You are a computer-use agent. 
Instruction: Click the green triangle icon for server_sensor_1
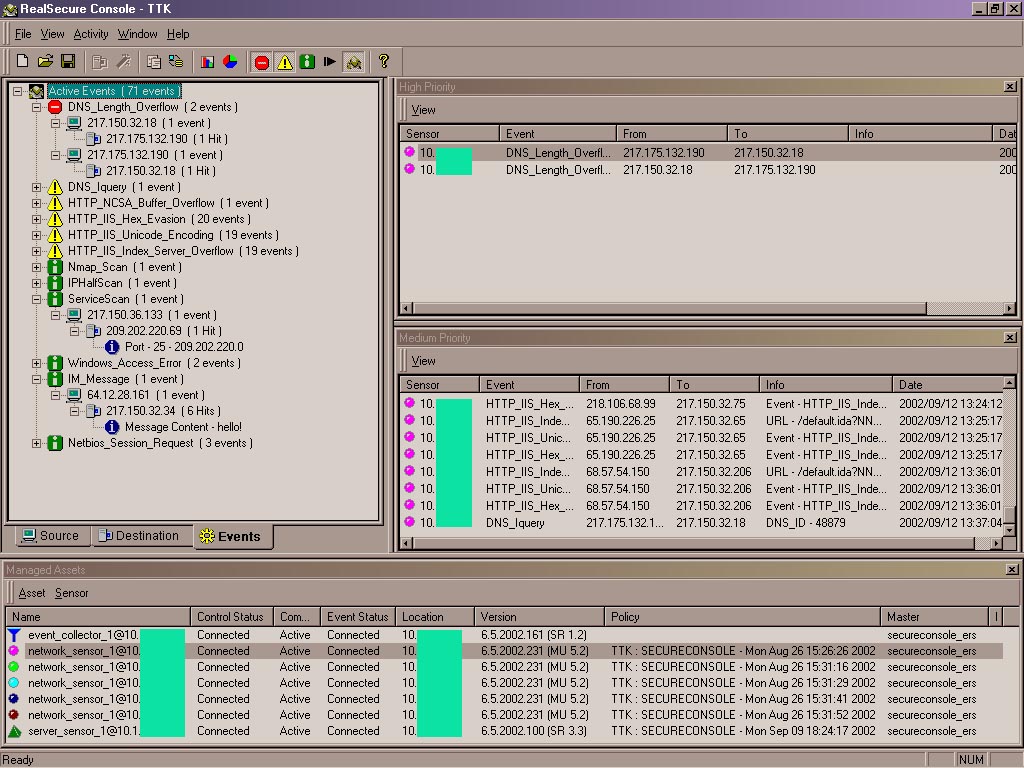[x=14, y=731]
